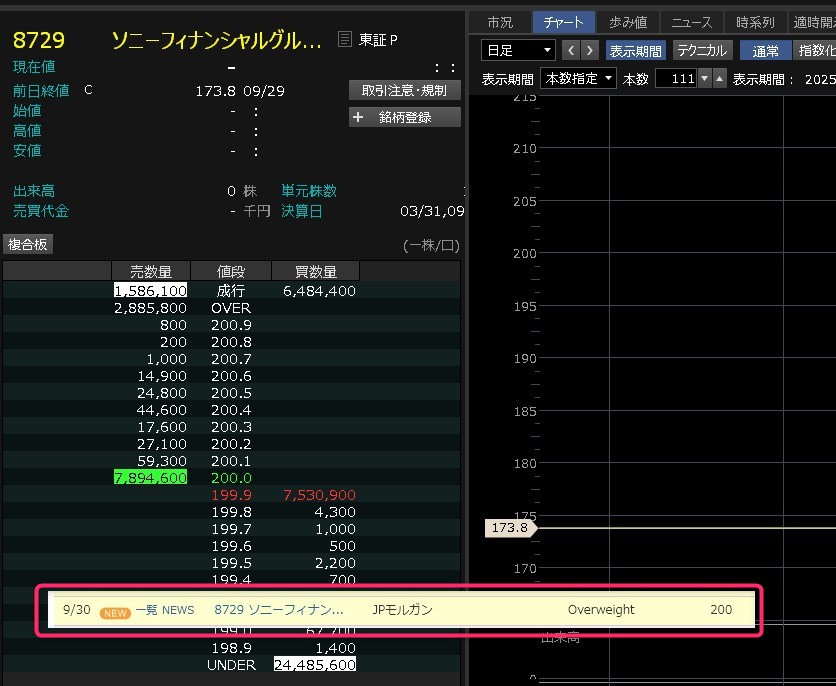Open the ニュース tab

coord(692,22)
